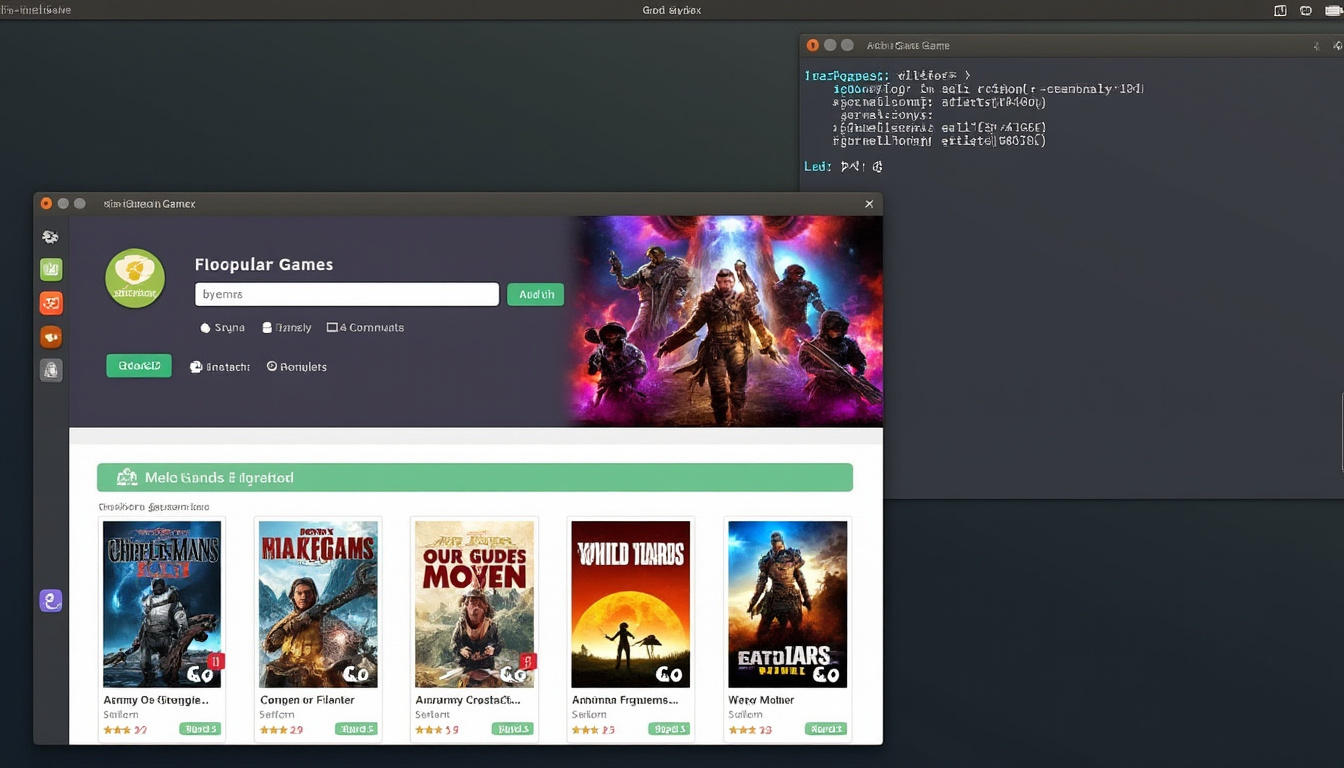Viewport: 1344px width, 768px height.
Task: Select the green icon in the store sidebar
Action: click(51, 269)
